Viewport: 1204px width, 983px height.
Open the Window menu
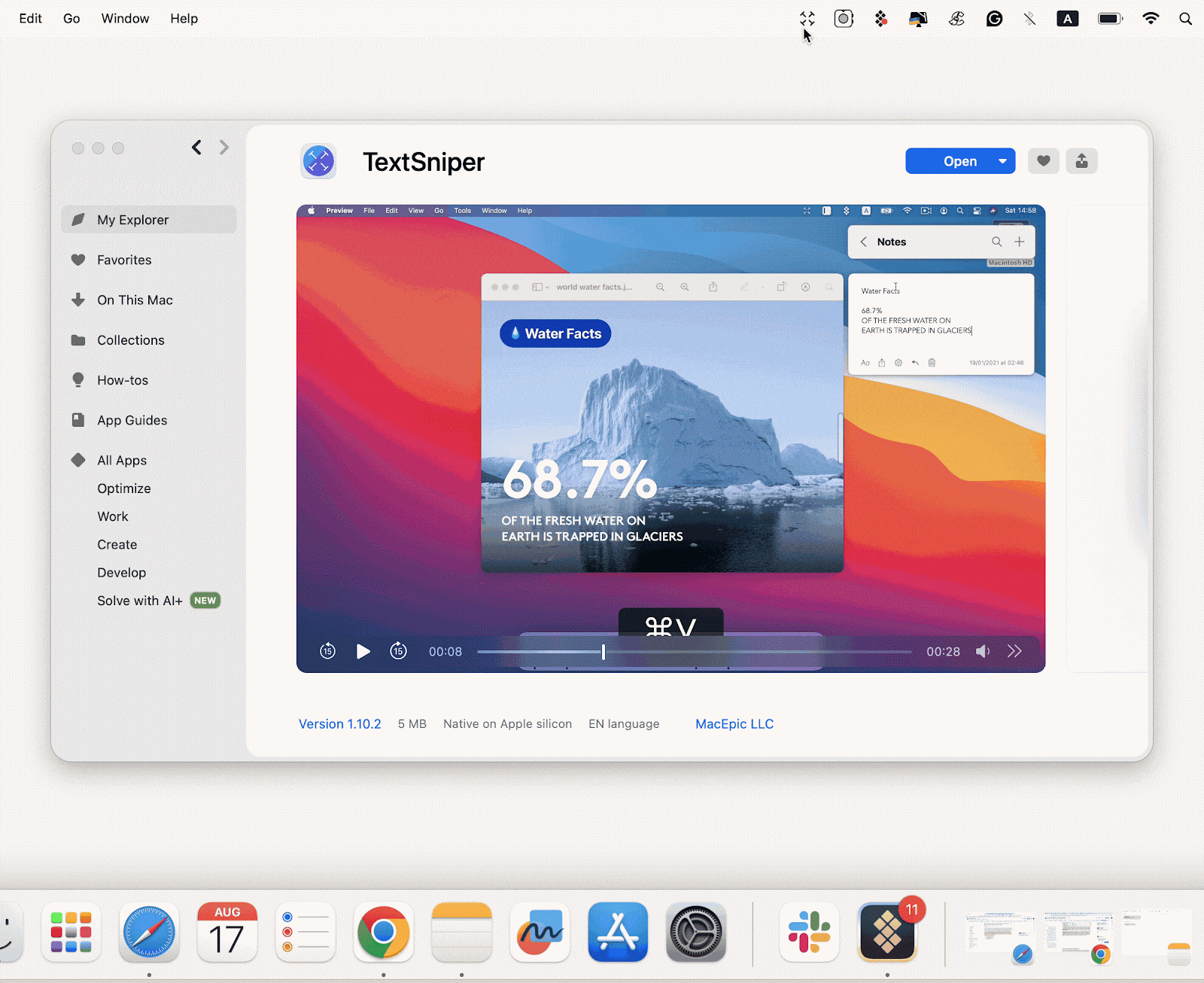pos(125,19)
